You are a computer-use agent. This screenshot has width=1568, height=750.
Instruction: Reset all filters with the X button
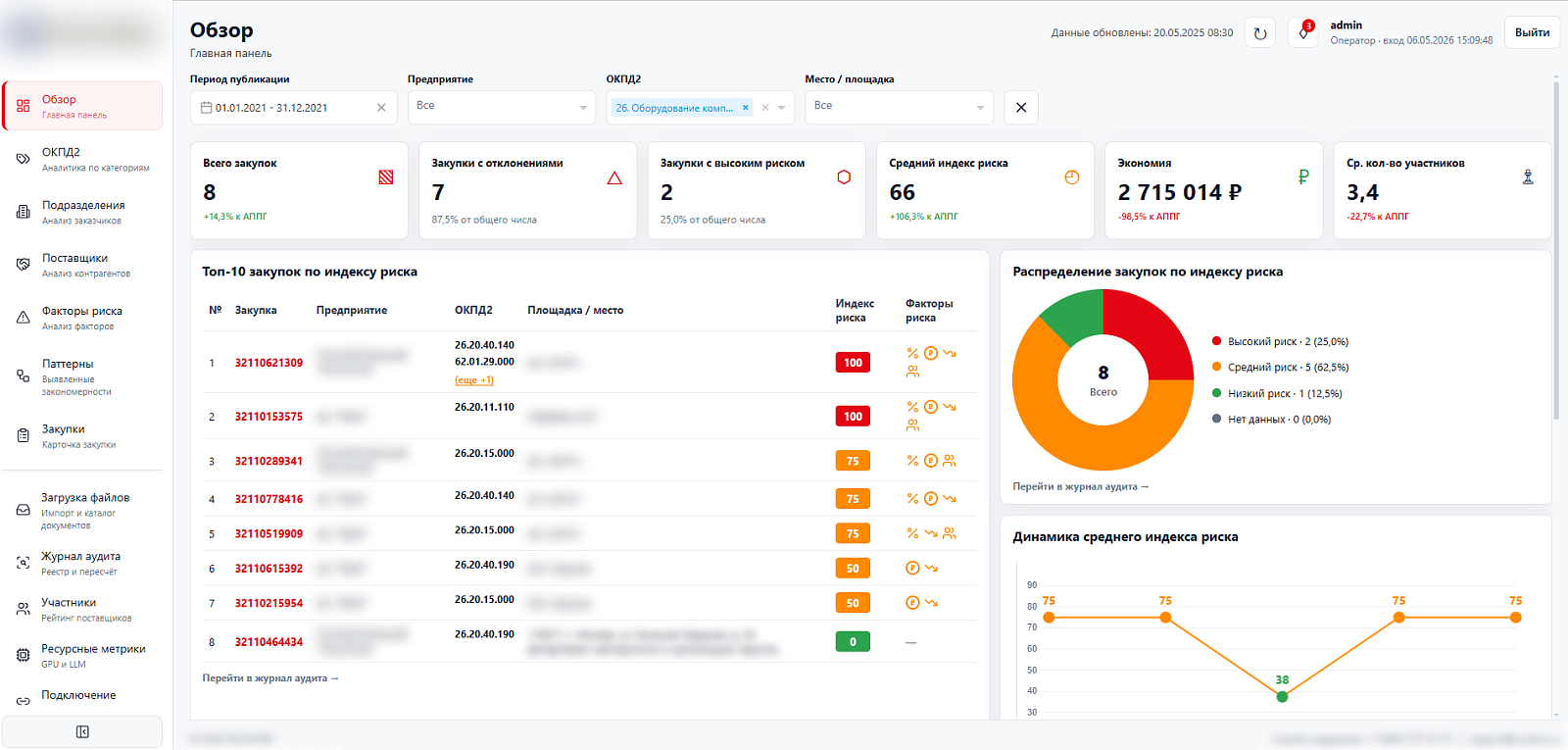pyautogui.click(x=1021, y=108)
